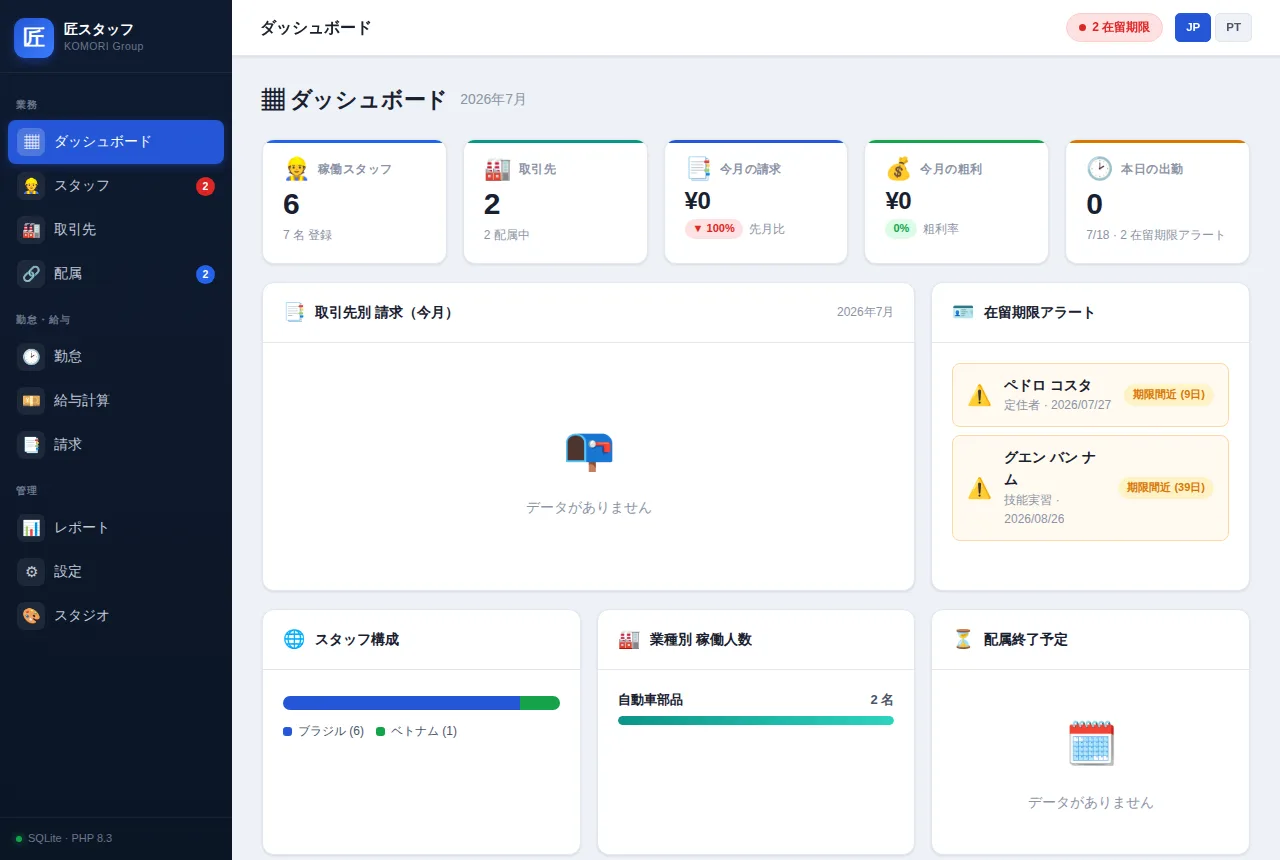The image size is (1280, 860).
Task: Click the document icon on 今月の請求 card
Action: click(698, 169)
